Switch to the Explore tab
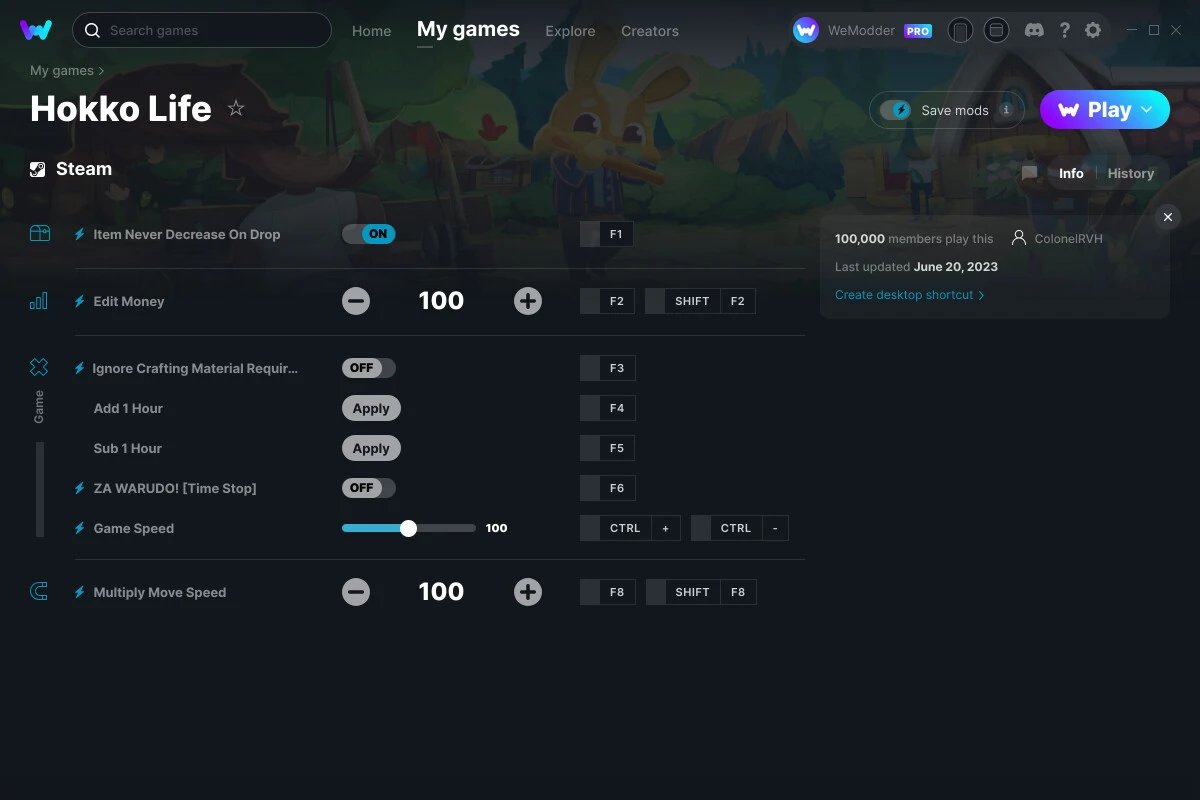Screen dimensions: 1200x800 (570, 31)
